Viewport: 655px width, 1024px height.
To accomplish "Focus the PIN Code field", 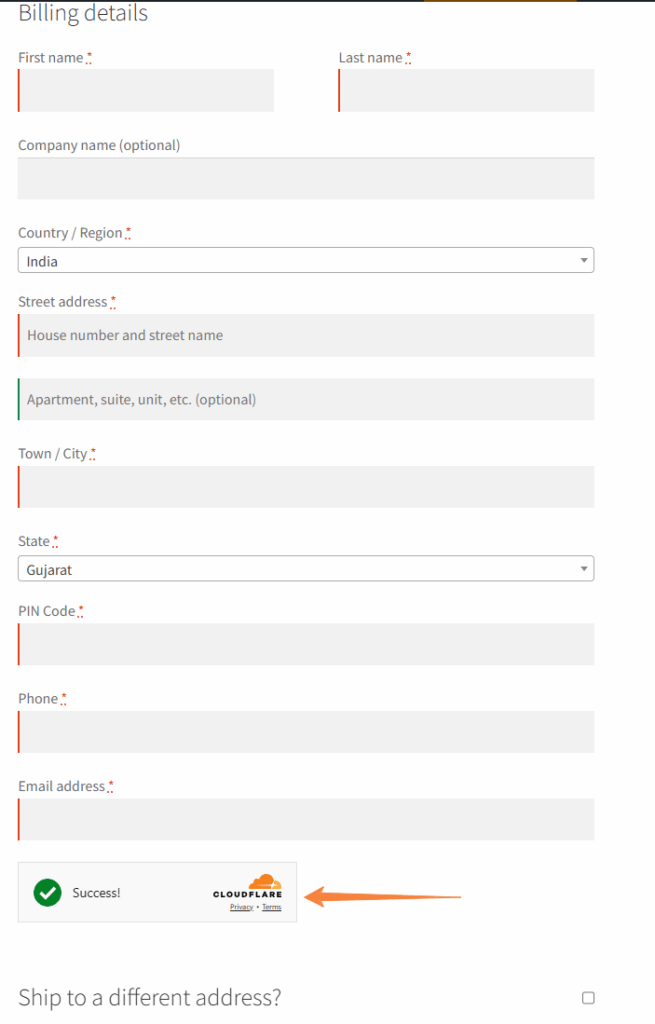I will coord(306,644).
